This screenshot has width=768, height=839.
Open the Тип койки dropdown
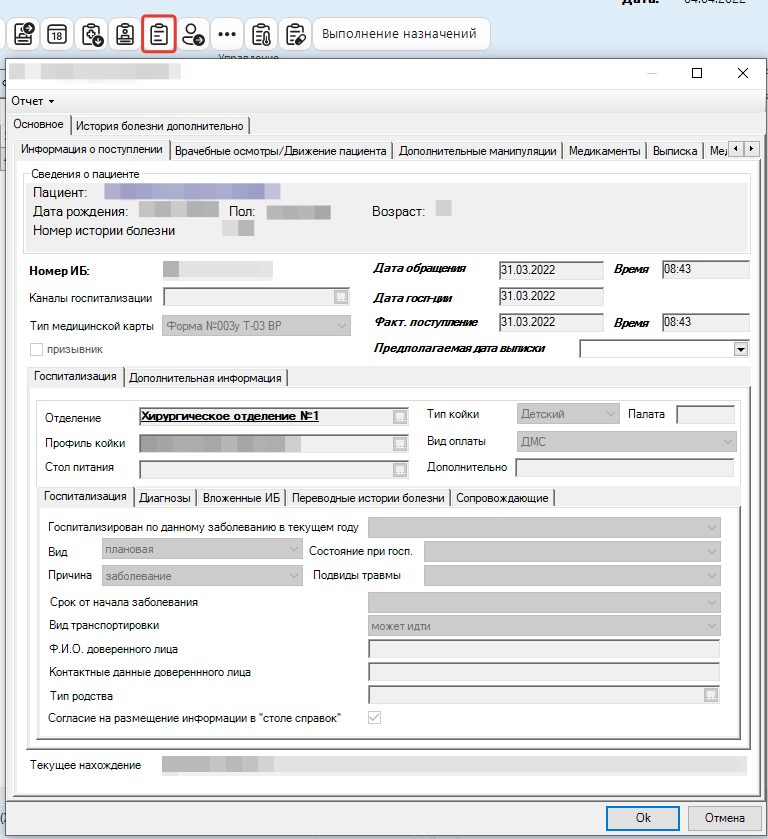tap(568, 414)
